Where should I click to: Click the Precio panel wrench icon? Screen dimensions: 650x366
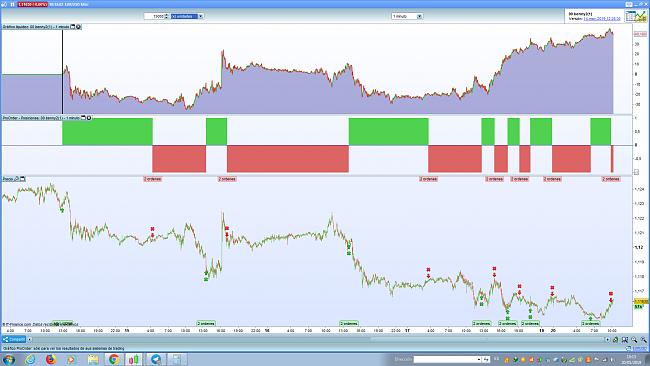17,179
